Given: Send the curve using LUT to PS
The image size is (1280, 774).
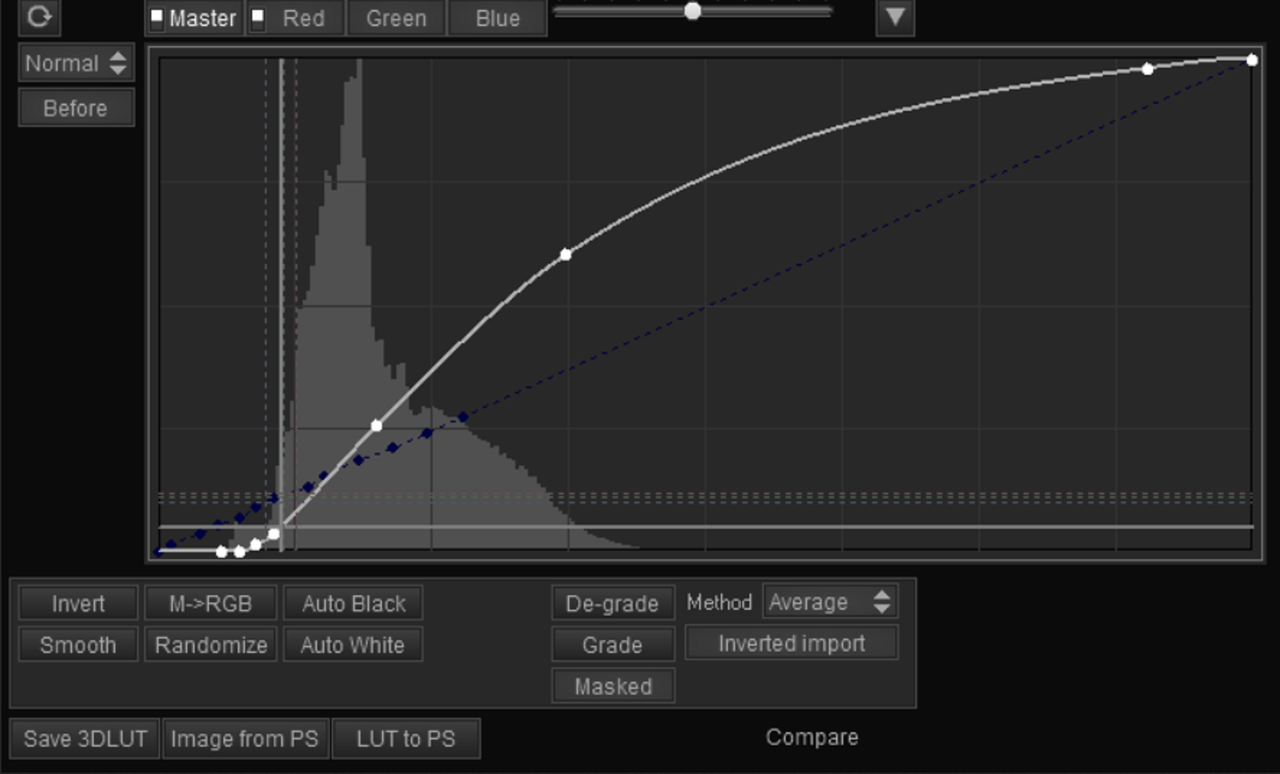Looking at the screenshot, I should [x=406, y=739].
